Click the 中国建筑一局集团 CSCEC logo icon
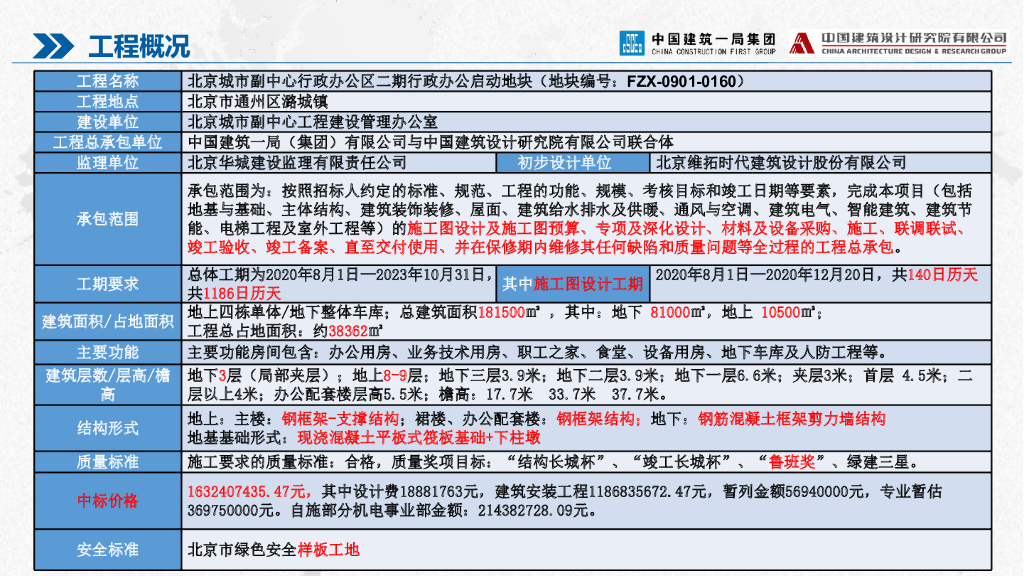This screenshot has height=576, width=1024. click(x=632, y=43)
